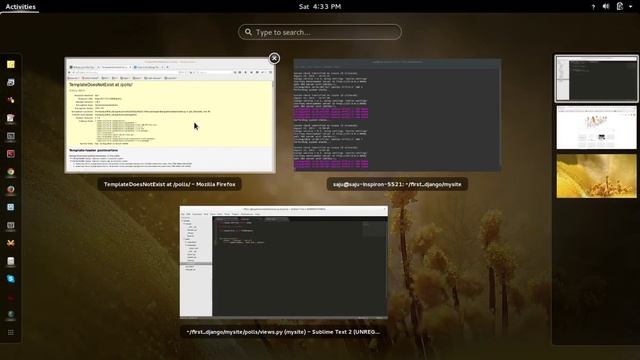Launch the yellow sticky note app in dock
Screen dimensions: 640x360
click(x=11, y=64)
